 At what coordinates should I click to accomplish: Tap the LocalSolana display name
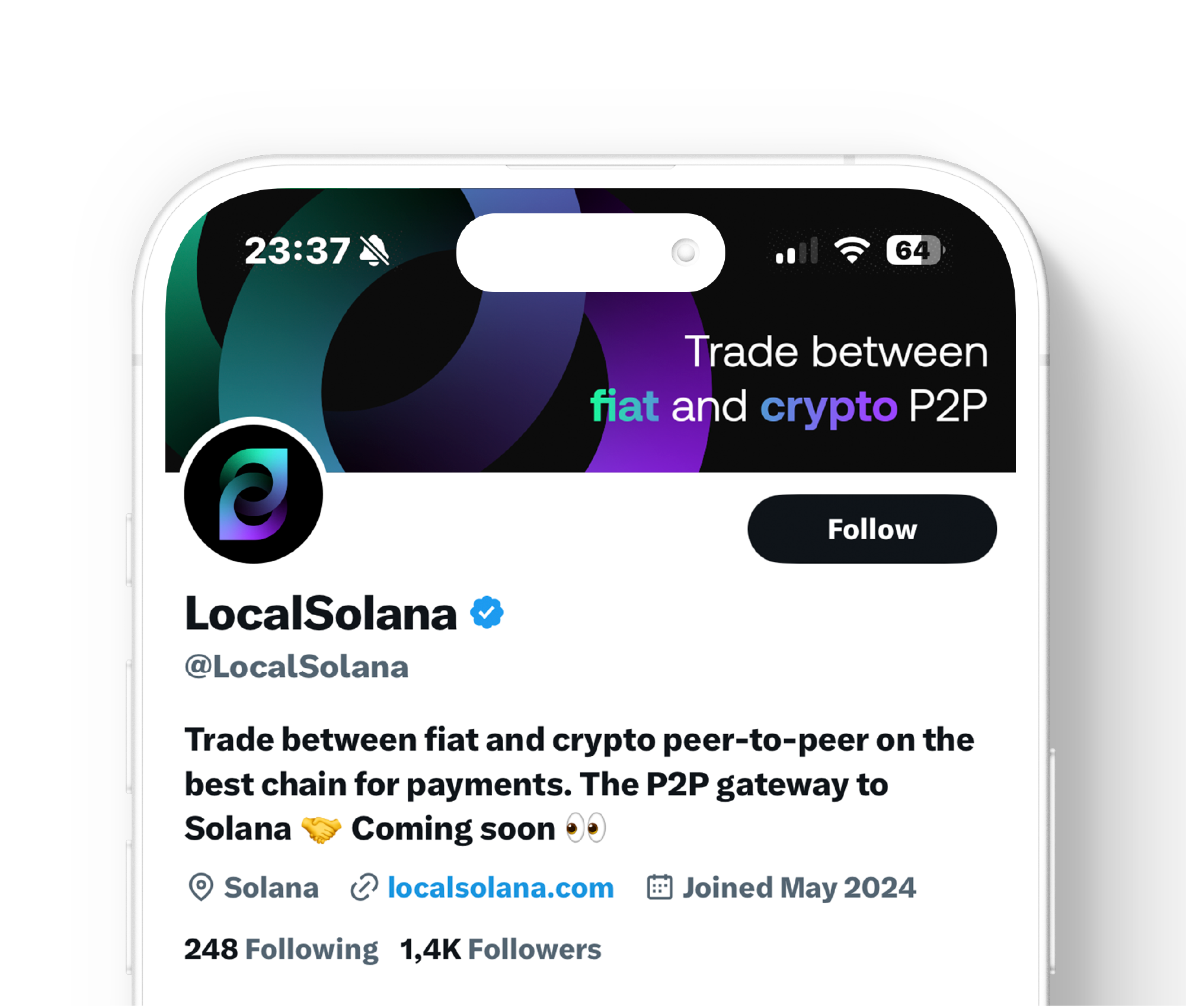(321, 613)
